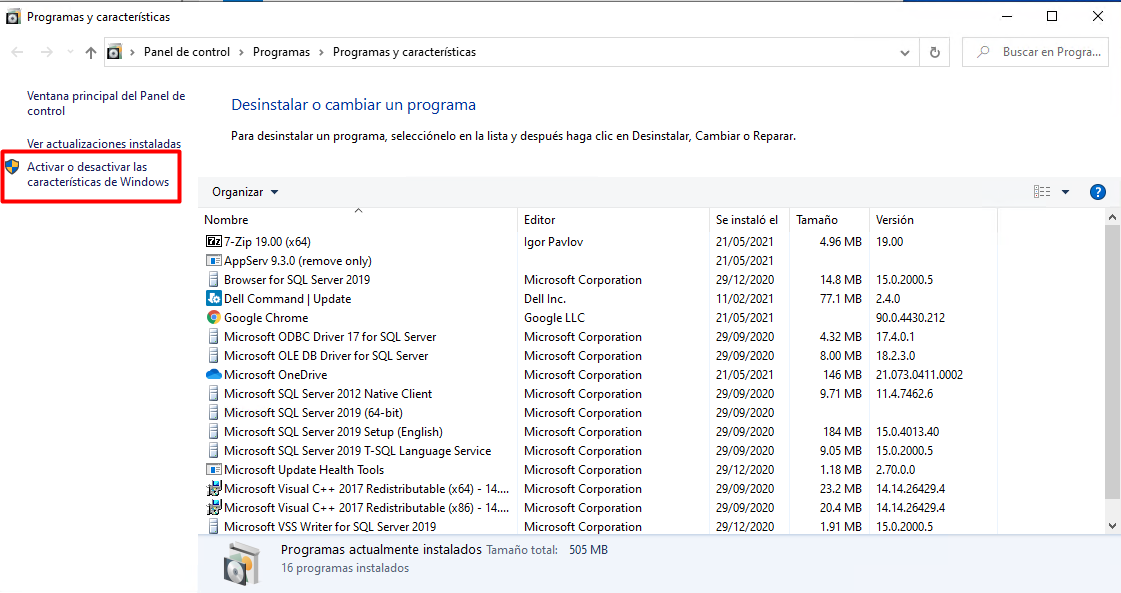Click the scroll down arrow of list scrollbar
Screen dimensions: 1121x593
pos(1113,525)
